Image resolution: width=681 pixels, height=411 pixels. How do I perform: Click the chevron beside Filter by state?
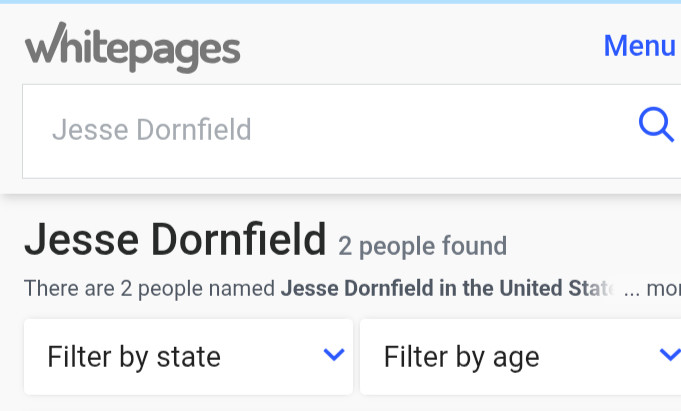(334, 355)
